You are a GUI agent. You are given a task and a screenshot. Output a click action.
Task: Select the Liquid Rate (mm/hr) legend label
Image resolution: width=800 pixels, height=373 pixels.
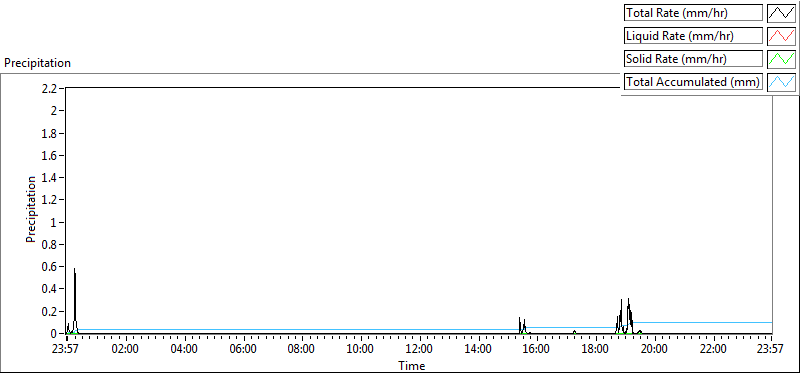coord(693,36)
